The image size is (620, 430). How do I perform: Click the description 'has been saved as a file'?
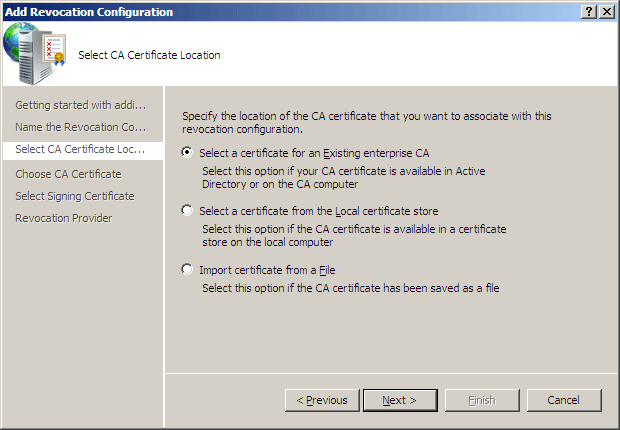[351, 288]
